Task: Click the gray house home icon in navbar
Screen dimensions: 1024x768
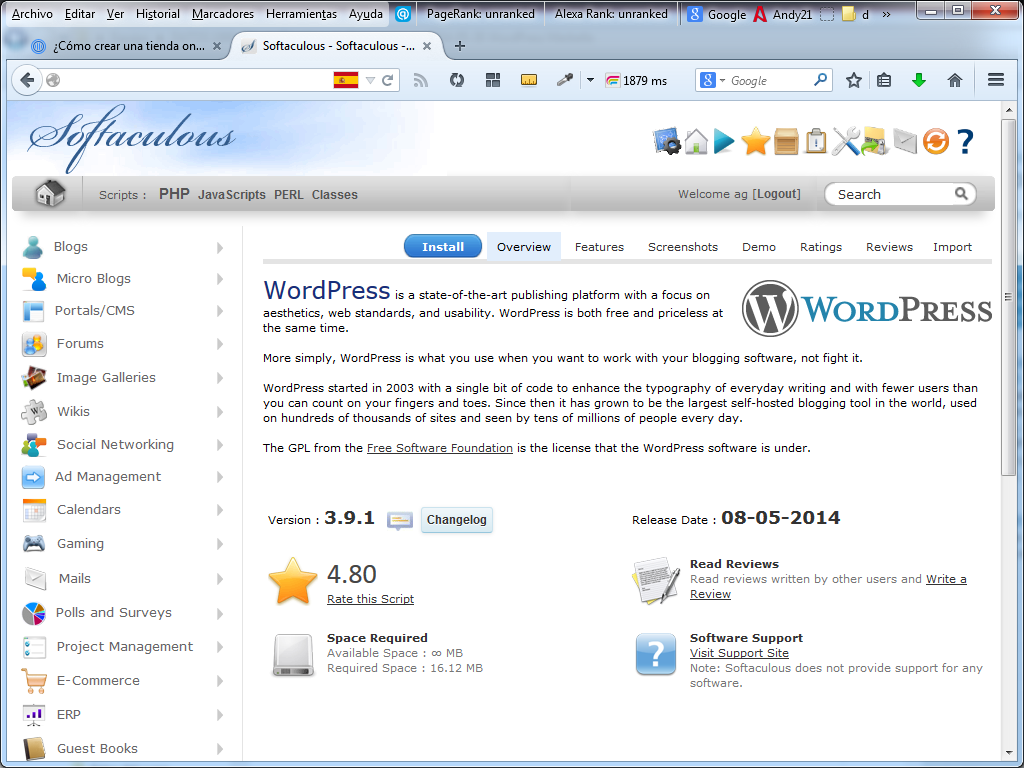Action: coord(50,194)
